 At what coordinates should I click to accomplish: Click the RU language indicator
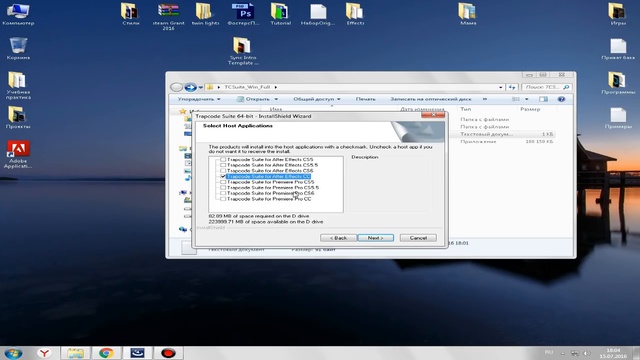tap(549, 352)
